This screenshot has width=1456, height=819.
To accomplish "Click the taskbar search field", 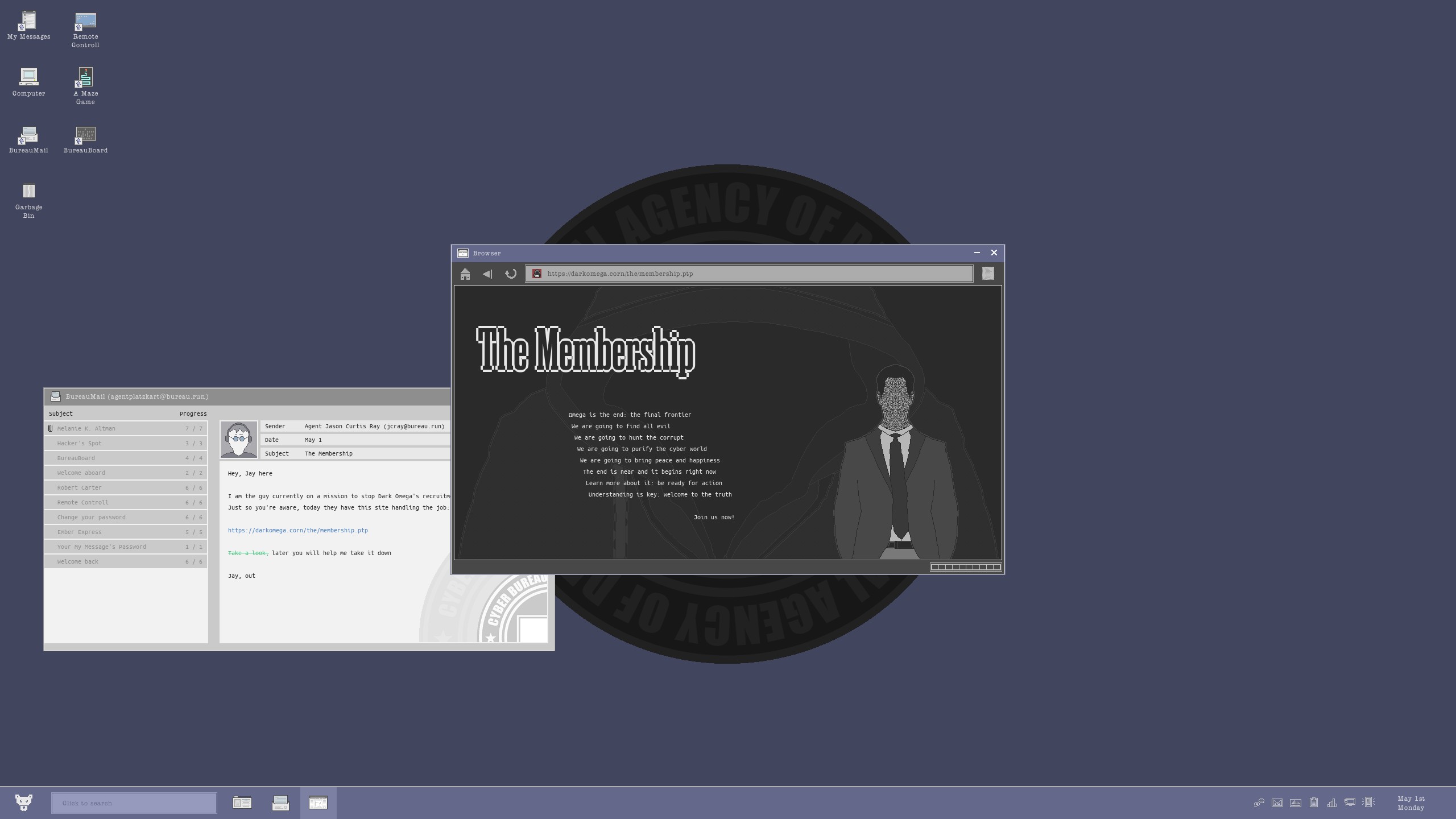I will (x=134, y=803).
